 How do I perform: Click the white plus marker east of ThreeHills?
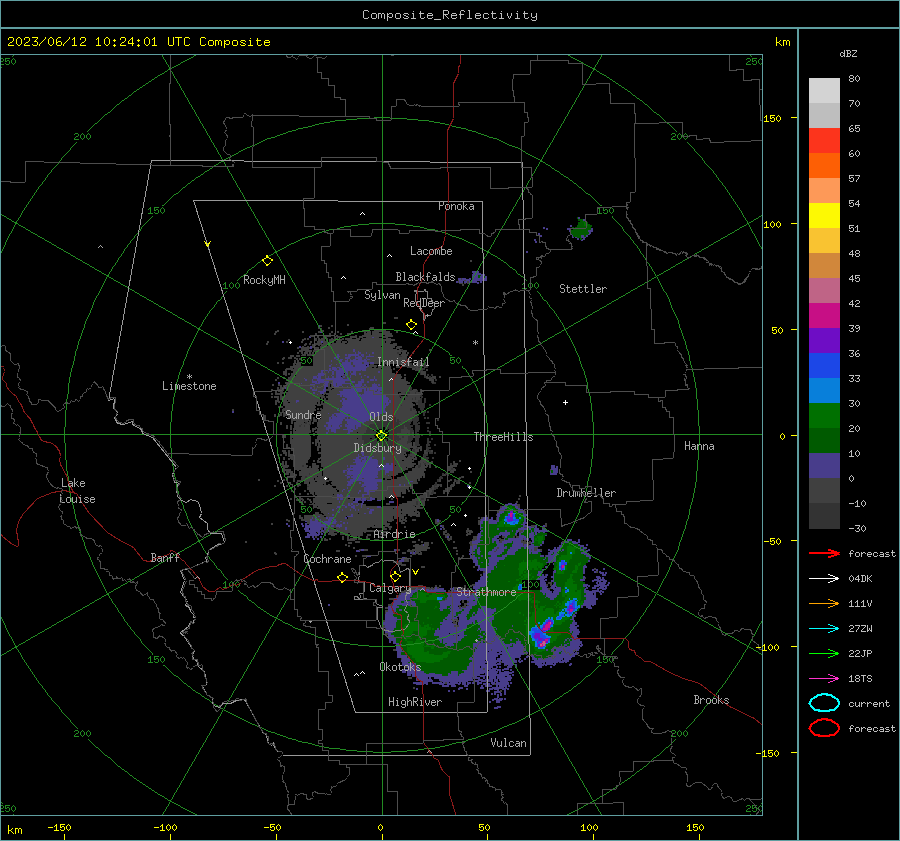point(565,402)
